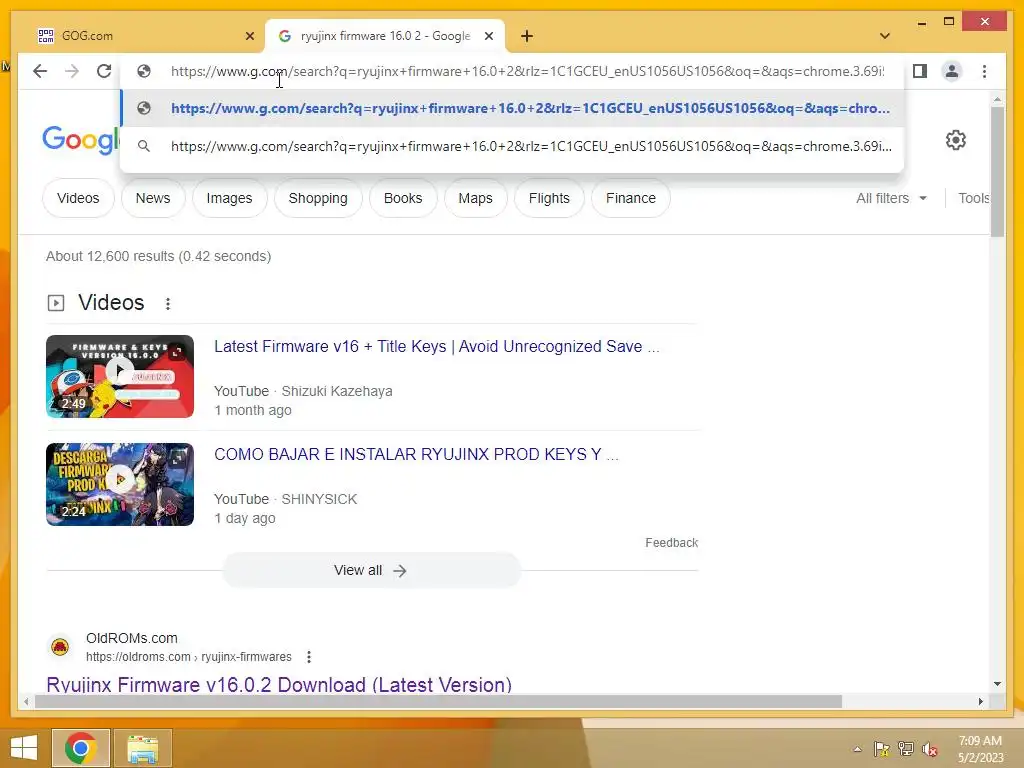Screen dimensions: 1024x768
Task: Show hidden system tray icons
Action: 857,749
